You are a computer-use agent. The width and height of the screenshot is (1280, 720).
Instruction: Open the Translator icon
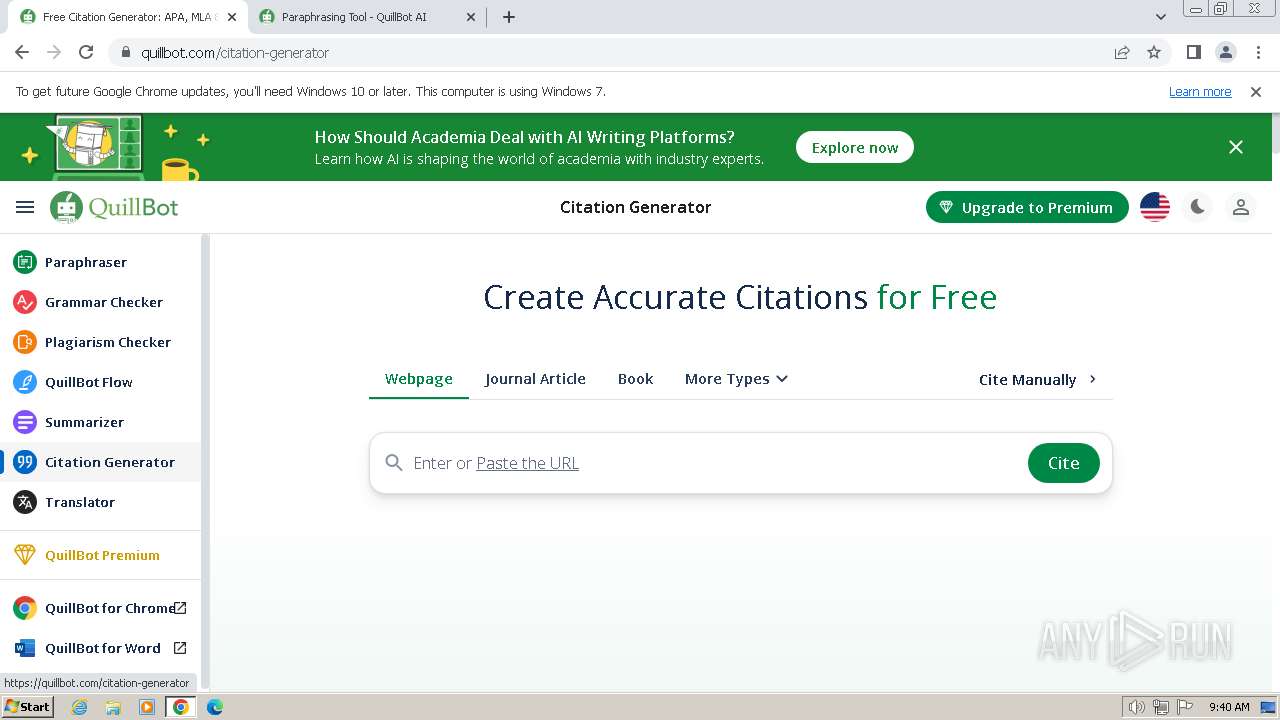[x=25, y=502]
